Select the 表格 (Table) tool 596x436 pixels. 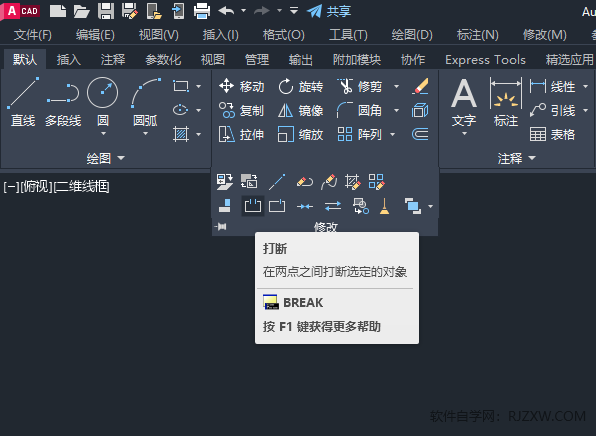(x=552, y=134)
